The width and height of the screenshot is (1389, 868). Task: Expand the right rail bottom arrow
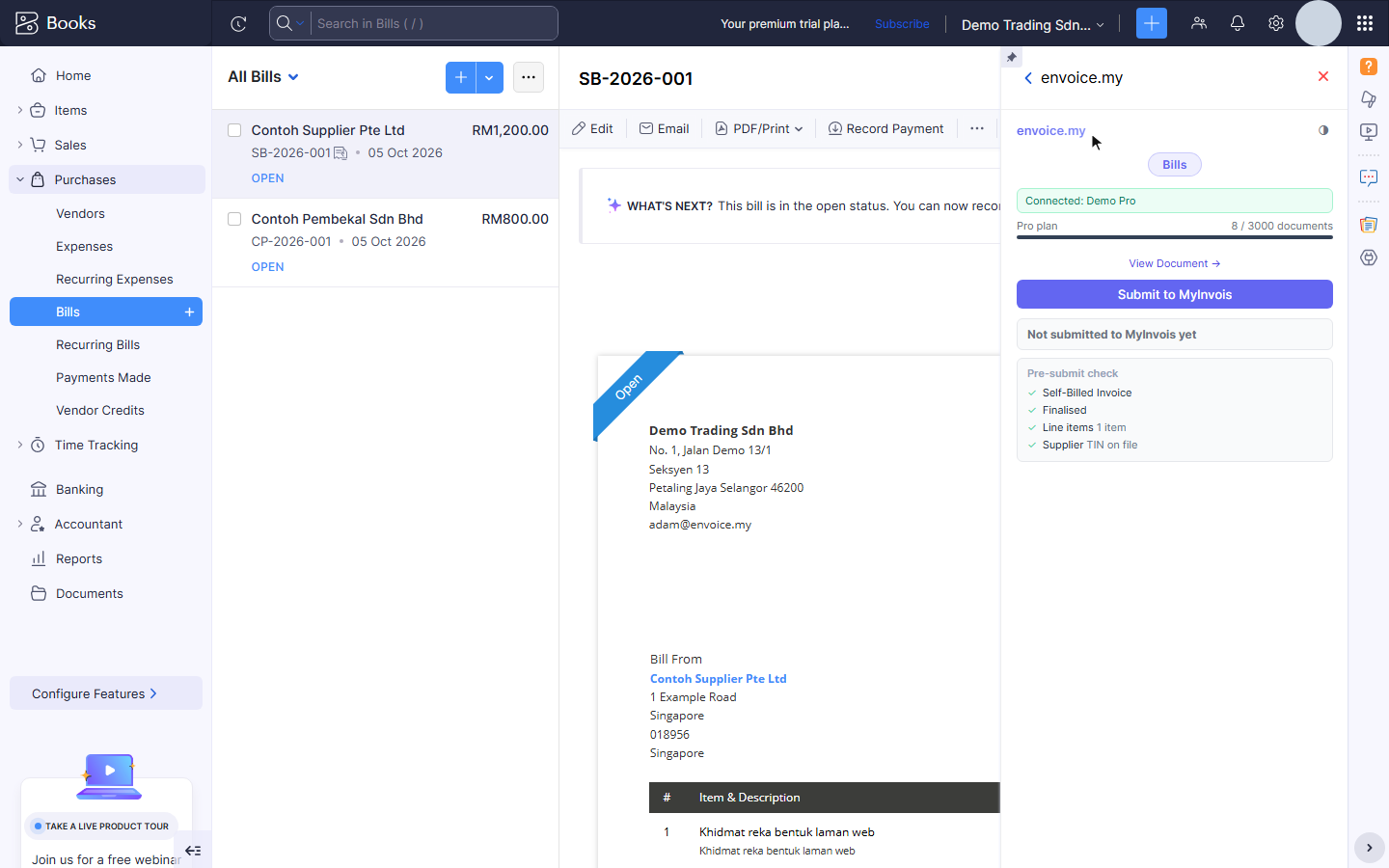click(x=1369, y=848)
